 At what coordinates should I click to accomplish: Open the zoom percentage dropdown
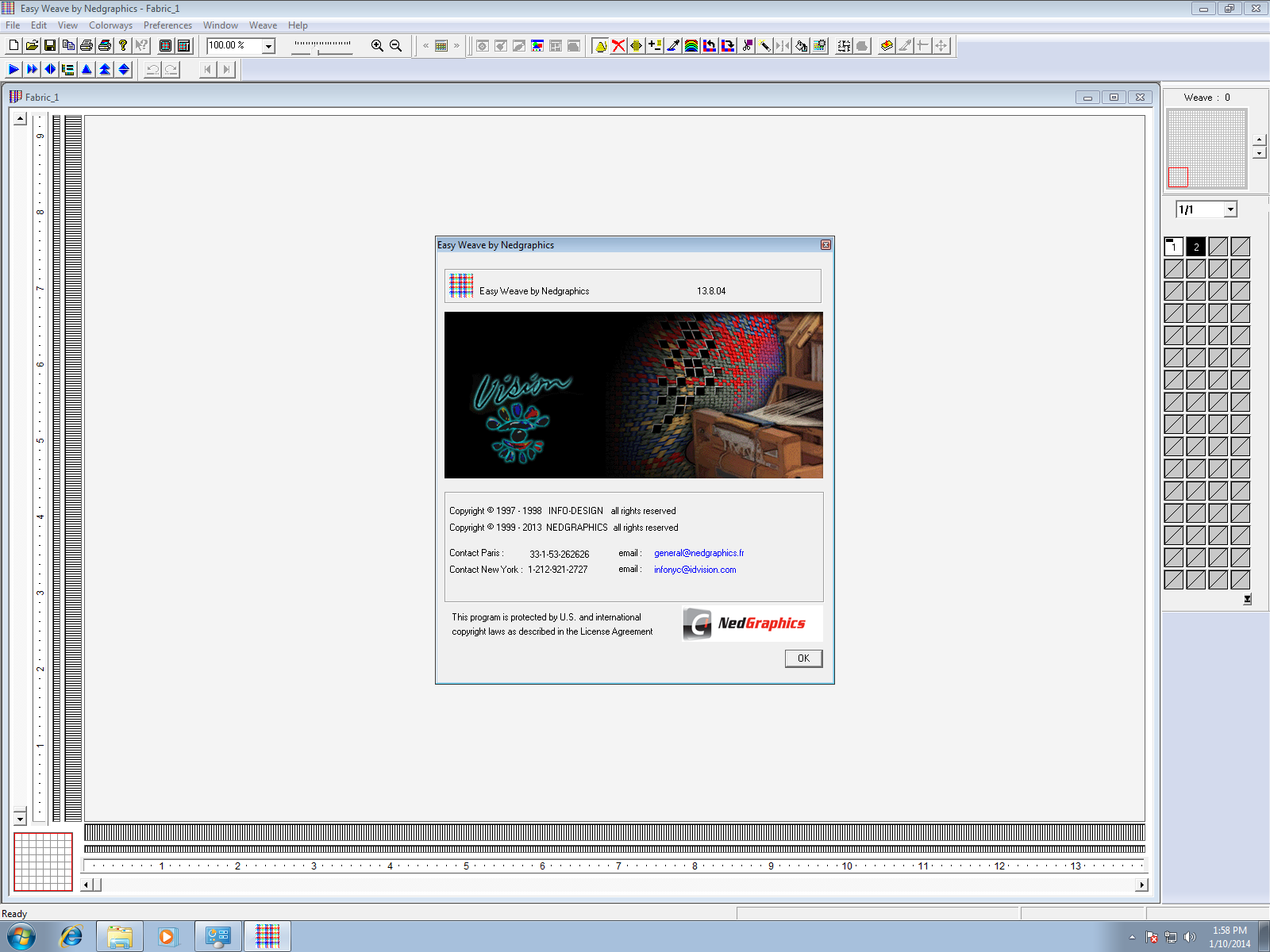pyautogui.click(x=268, y=46)
